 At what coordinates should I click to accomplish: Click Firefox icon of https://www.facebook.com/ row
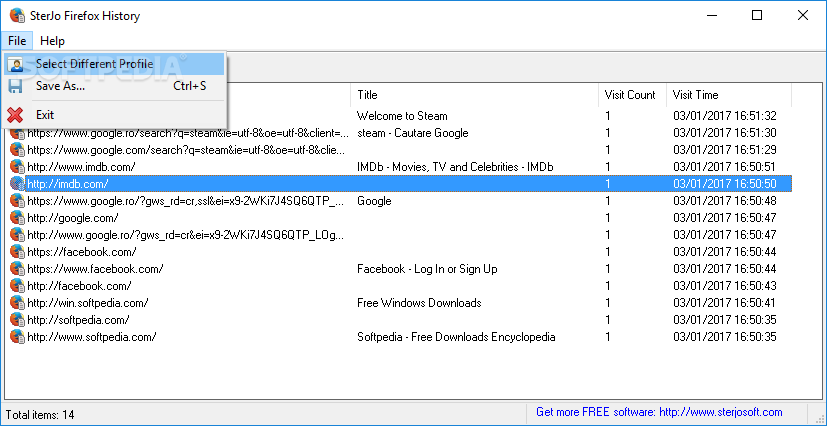[x=17, y=268]
